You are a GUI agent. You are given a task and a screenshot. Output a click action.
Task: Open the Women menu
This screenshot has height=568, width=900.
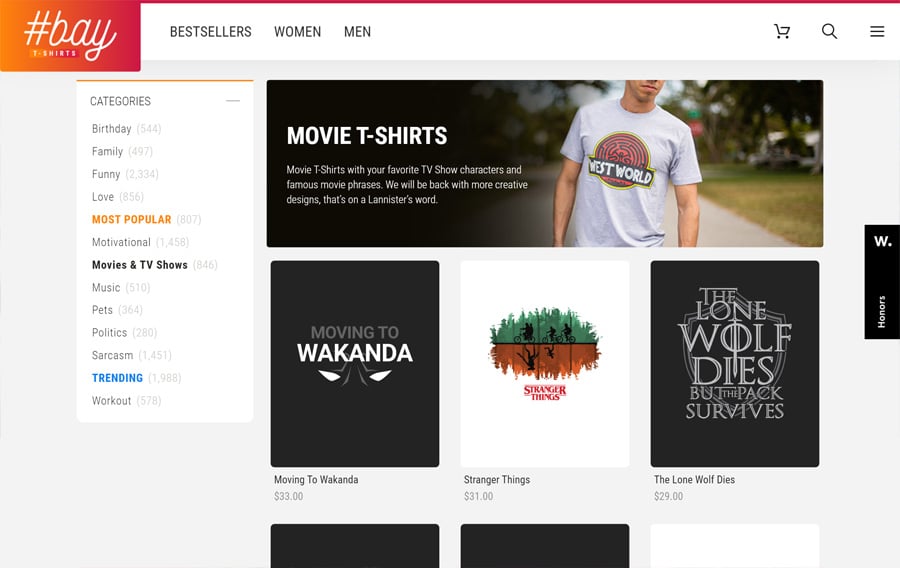click(297, 32)
